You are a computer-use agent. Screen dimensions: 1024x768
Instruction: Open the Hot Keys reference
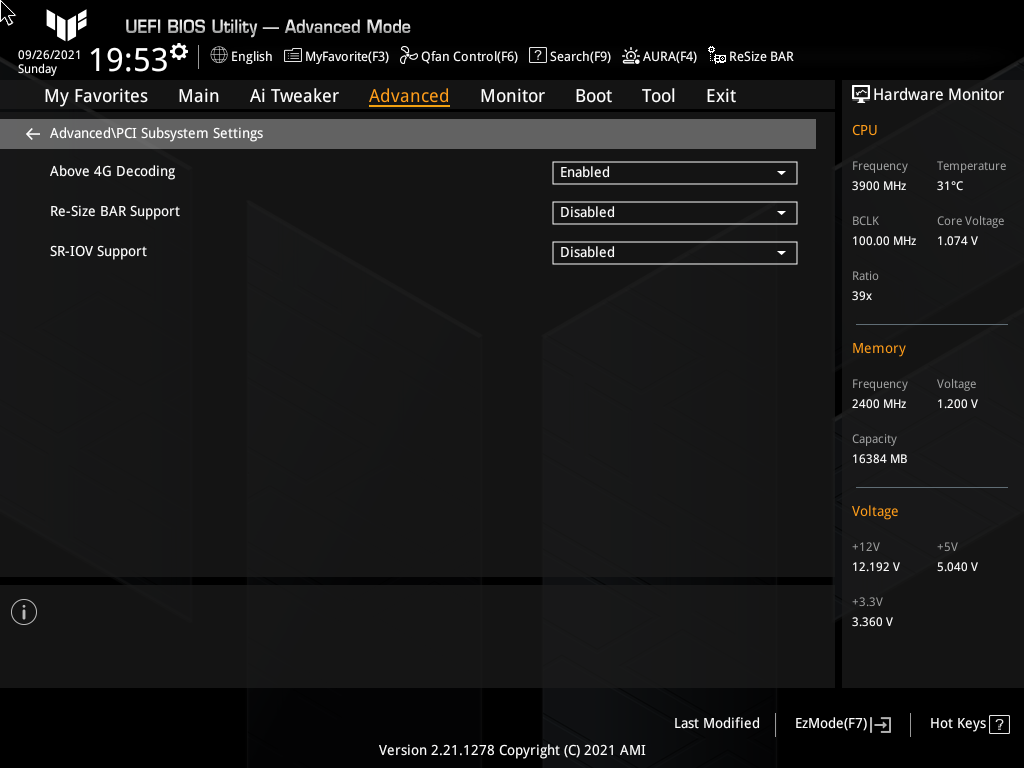pyautogui.click(x=967, y=723)
